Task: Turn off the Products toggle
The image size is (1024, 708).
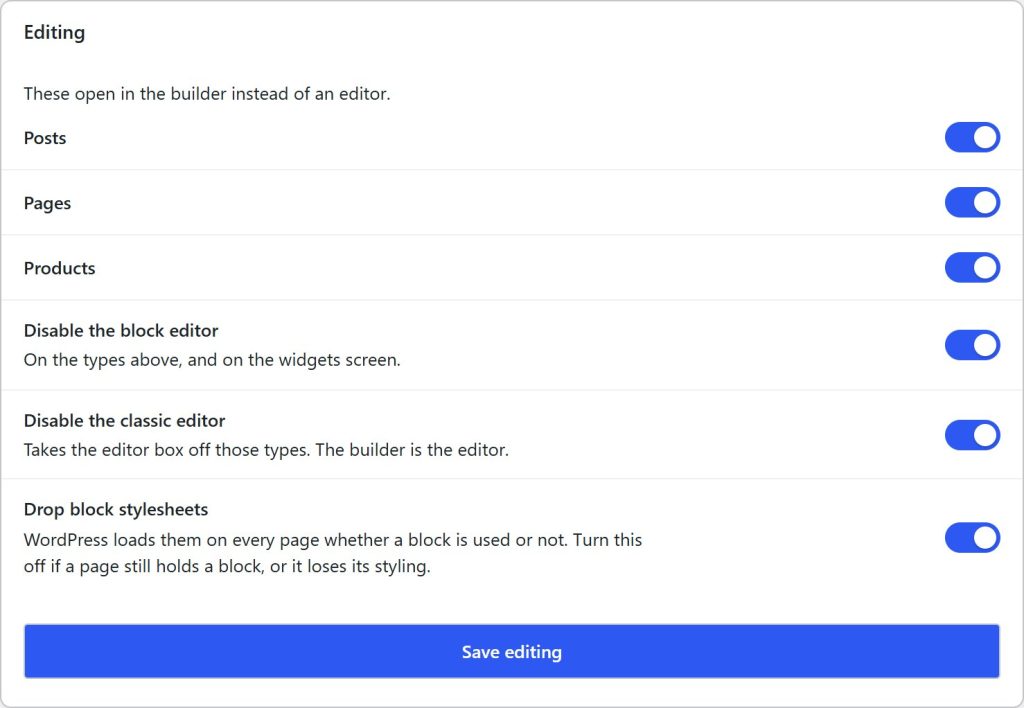Action: tap(972, 268)
